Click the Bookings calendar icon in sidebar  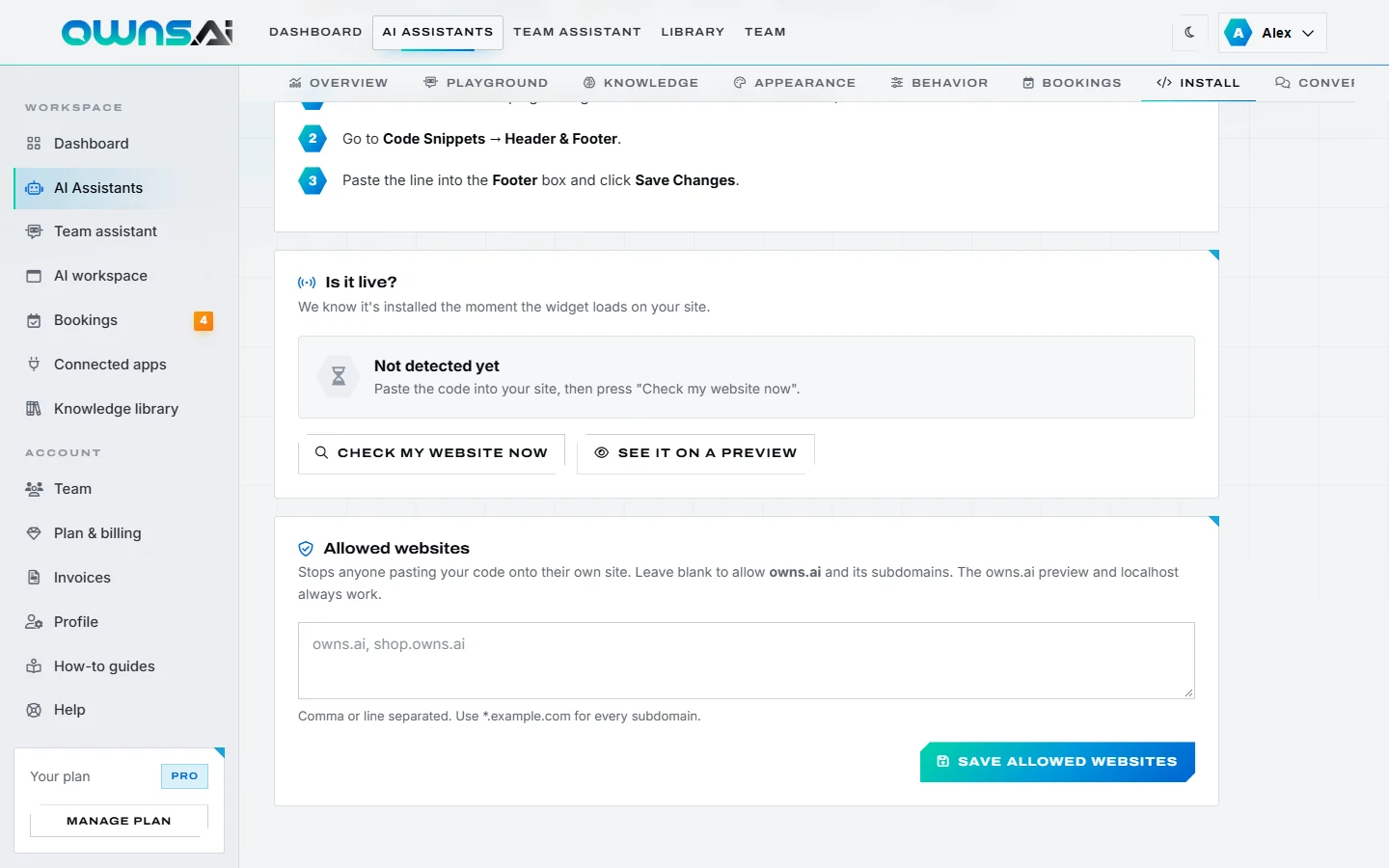(34, 320)
